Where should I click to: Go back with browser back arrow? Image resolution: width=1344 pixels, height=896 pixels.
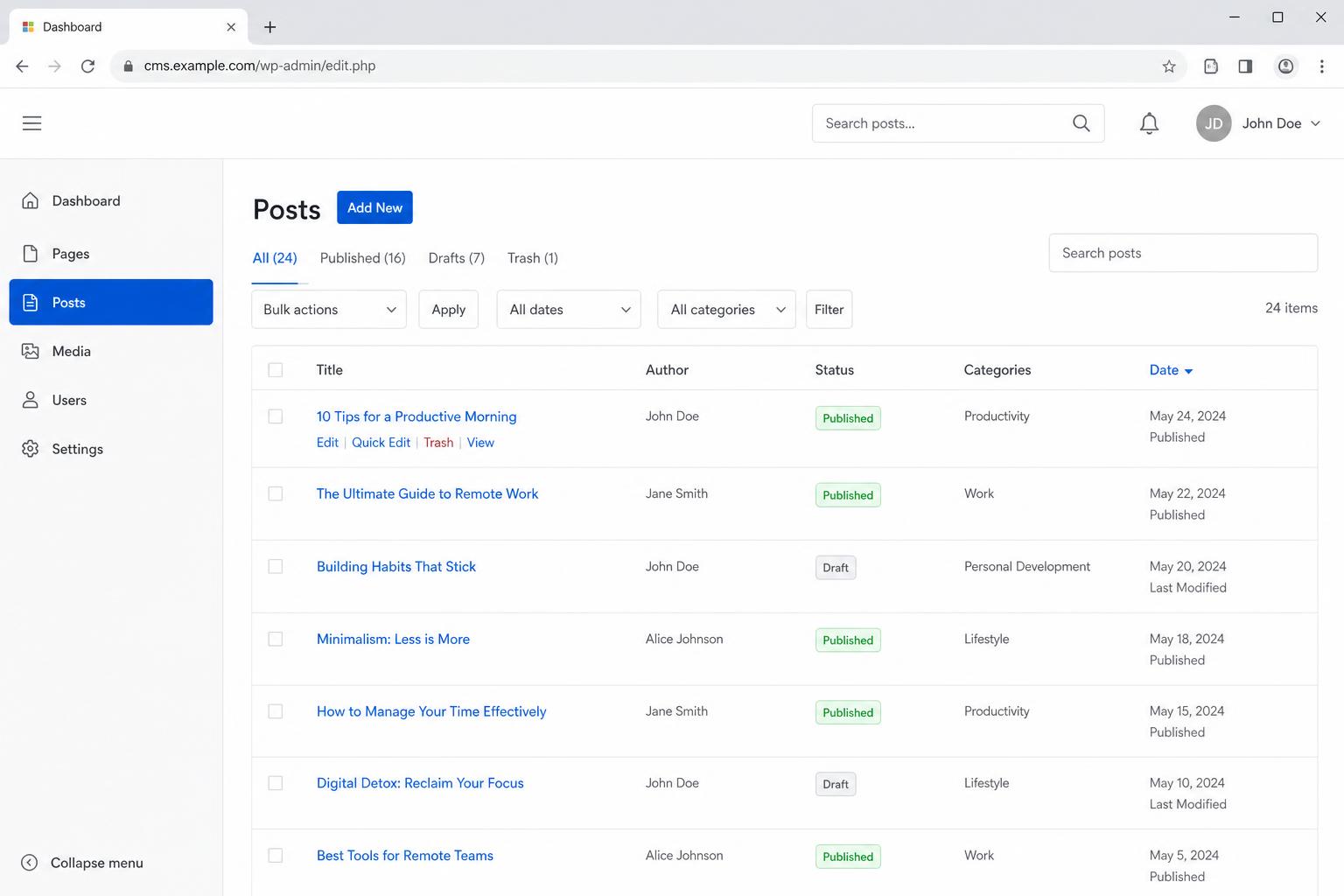(23, 66)
